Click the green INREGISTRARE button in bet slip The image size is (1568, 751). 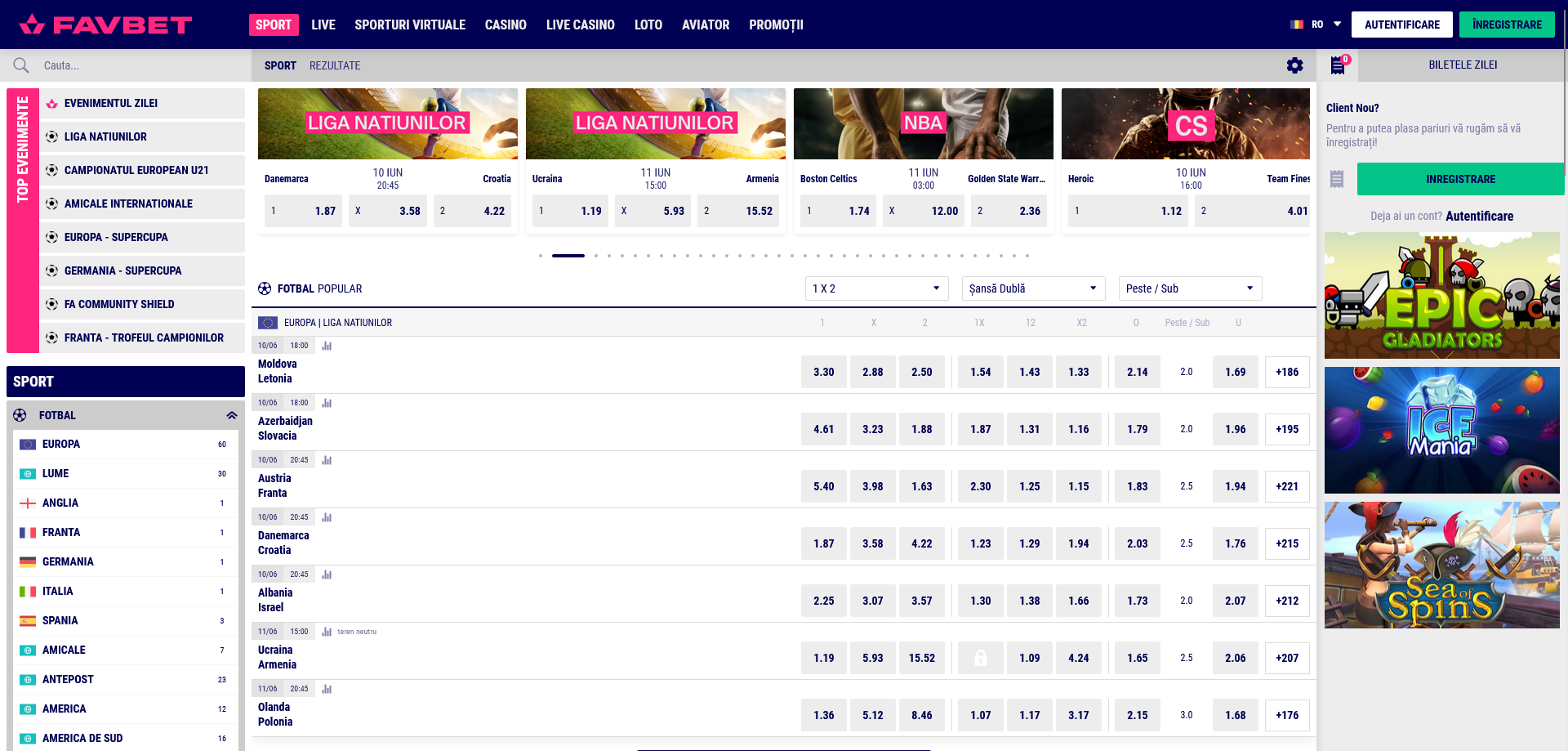point(1460,179)
